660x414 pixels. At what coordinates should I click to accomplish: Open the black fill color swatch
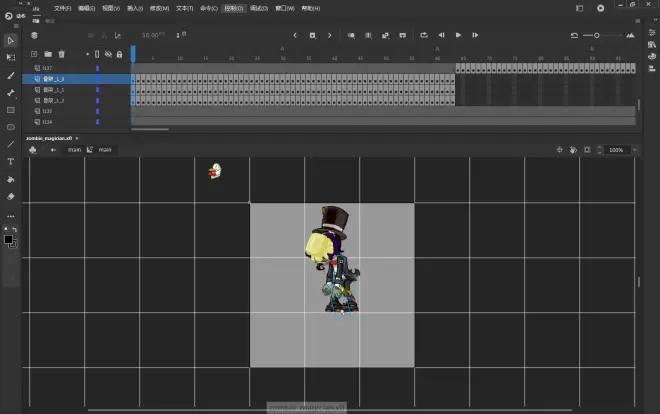click(8, 239)
